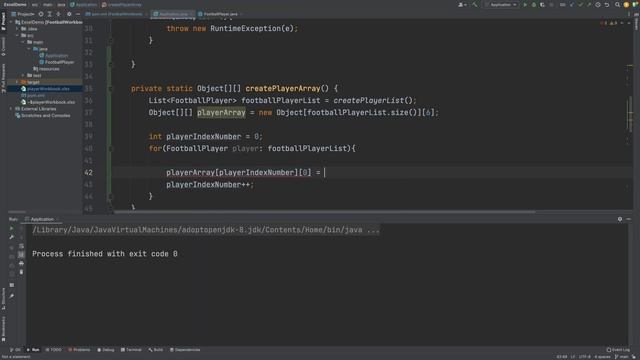Select the resources folder

tap(46, 69)
